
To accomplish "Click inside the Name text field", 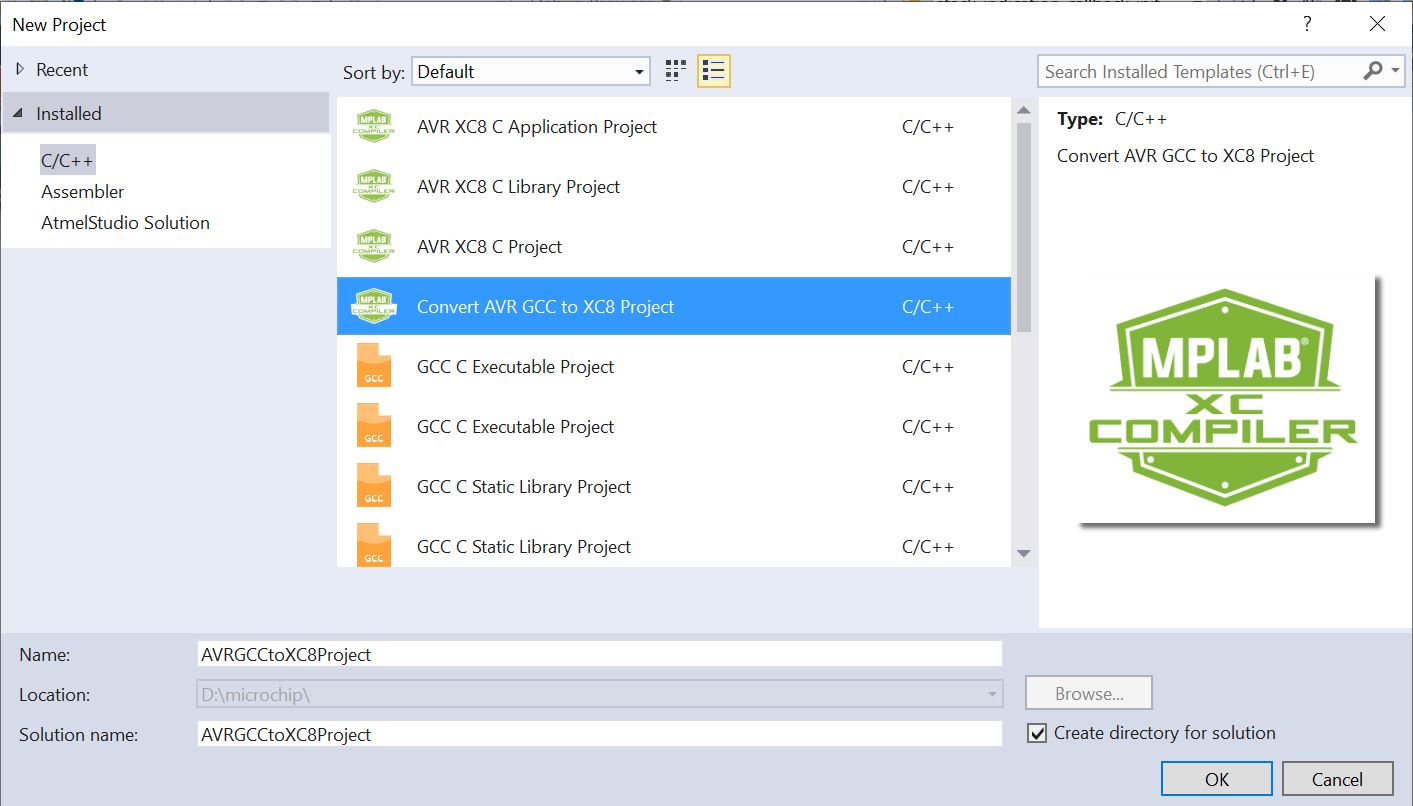I will [600, 653].
